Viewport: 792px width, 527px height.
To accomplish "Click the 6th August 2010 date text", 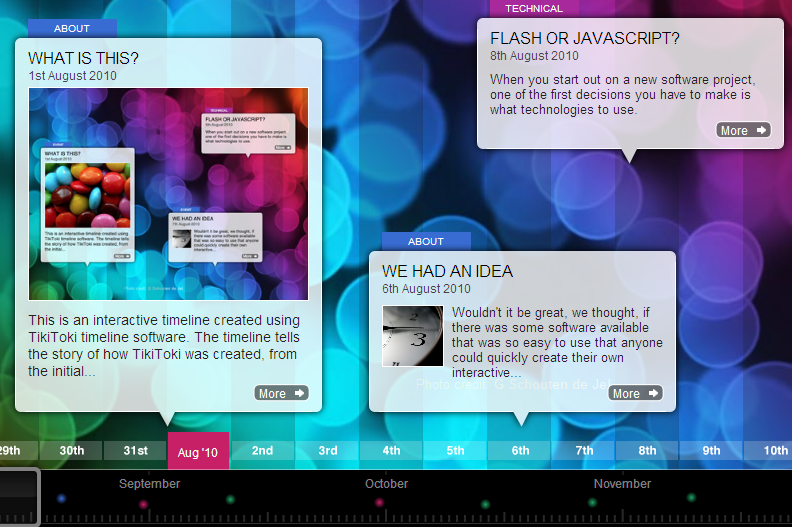I will [x=426, y=289].
